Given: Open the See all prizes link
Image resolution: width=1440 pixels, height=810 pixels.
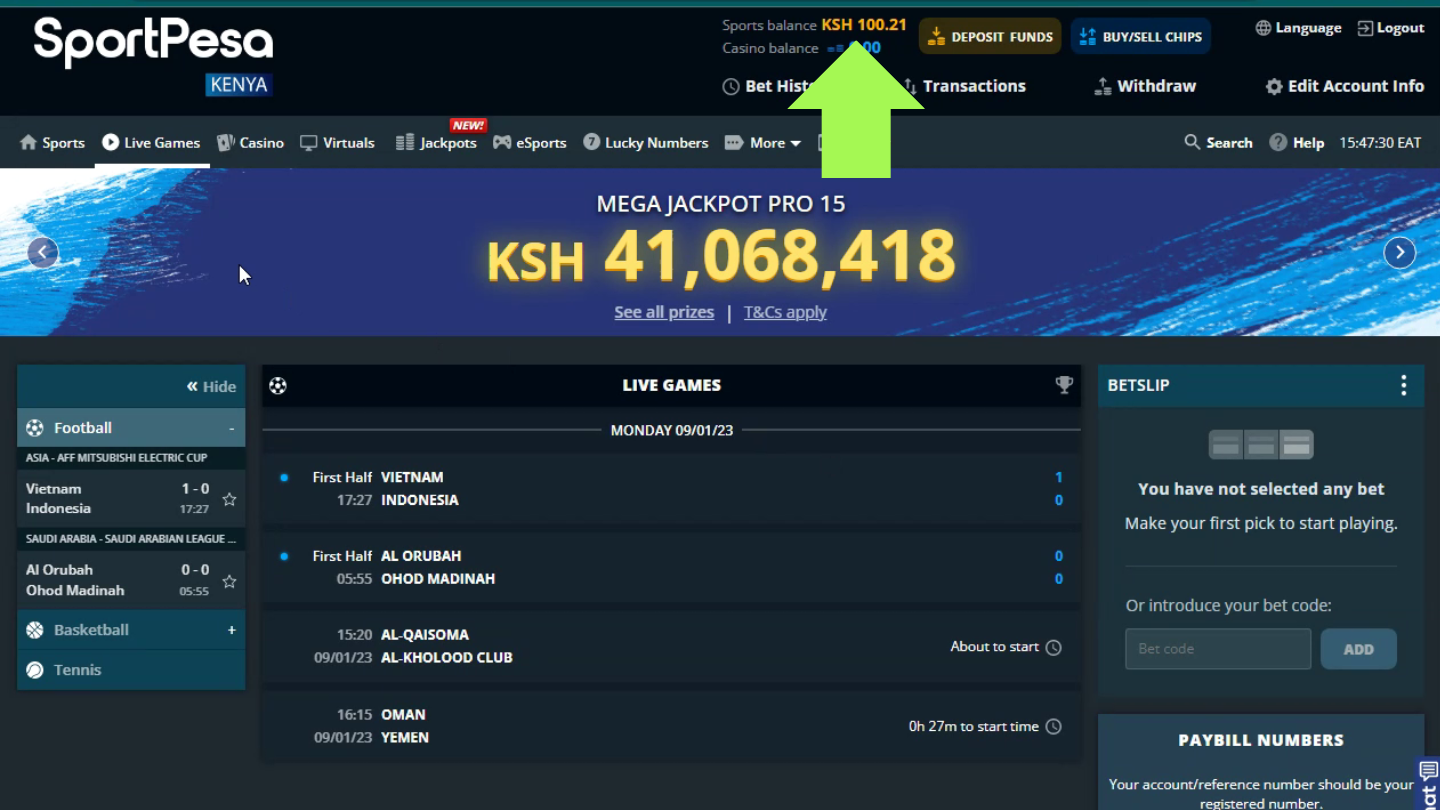Looking at the screenshot, I should coord(664,312).
